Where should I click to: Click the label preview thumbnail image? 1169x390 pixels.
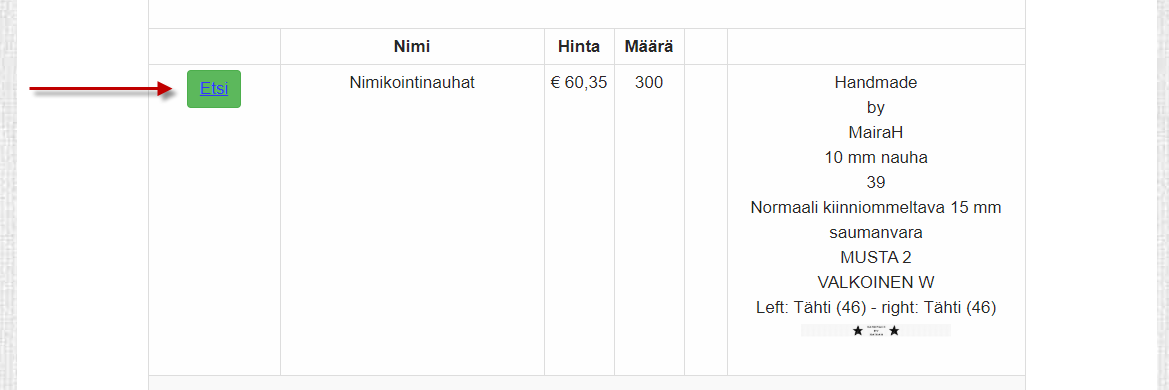tap(876, 330)
